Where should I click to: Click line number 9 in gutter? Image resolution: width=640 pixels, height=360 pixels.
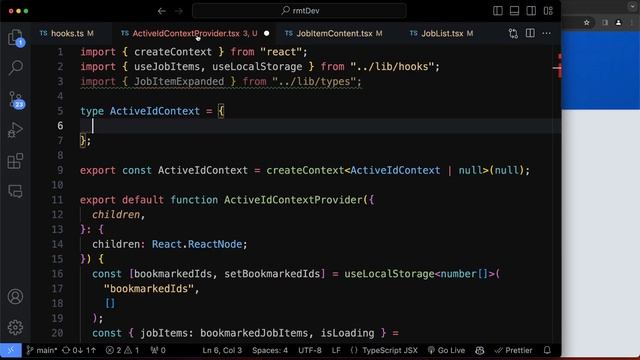60,170
